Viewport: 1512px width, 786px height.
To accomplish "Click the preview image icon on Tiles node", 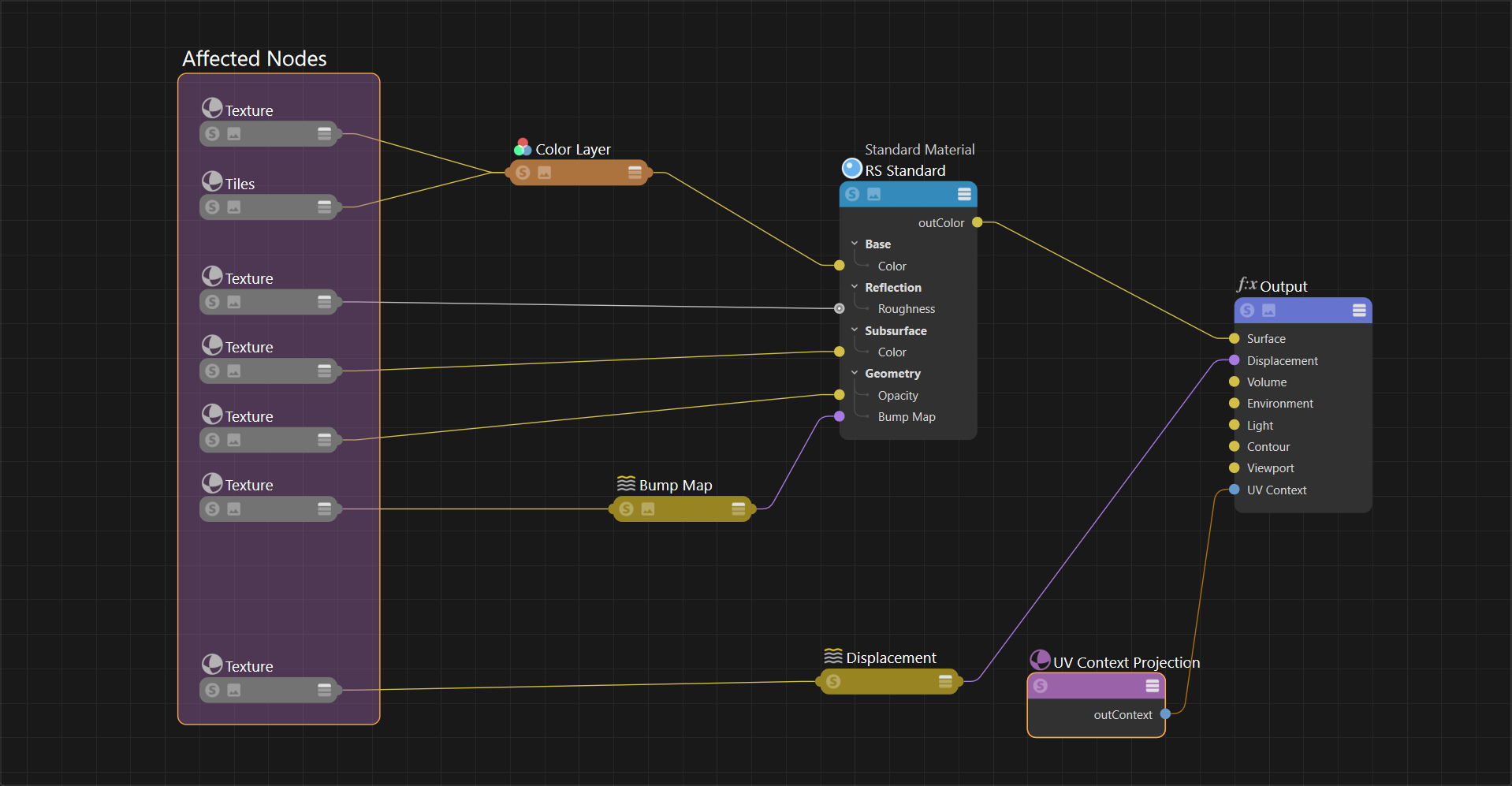I will pyautogui.click(x=234, y=207).
